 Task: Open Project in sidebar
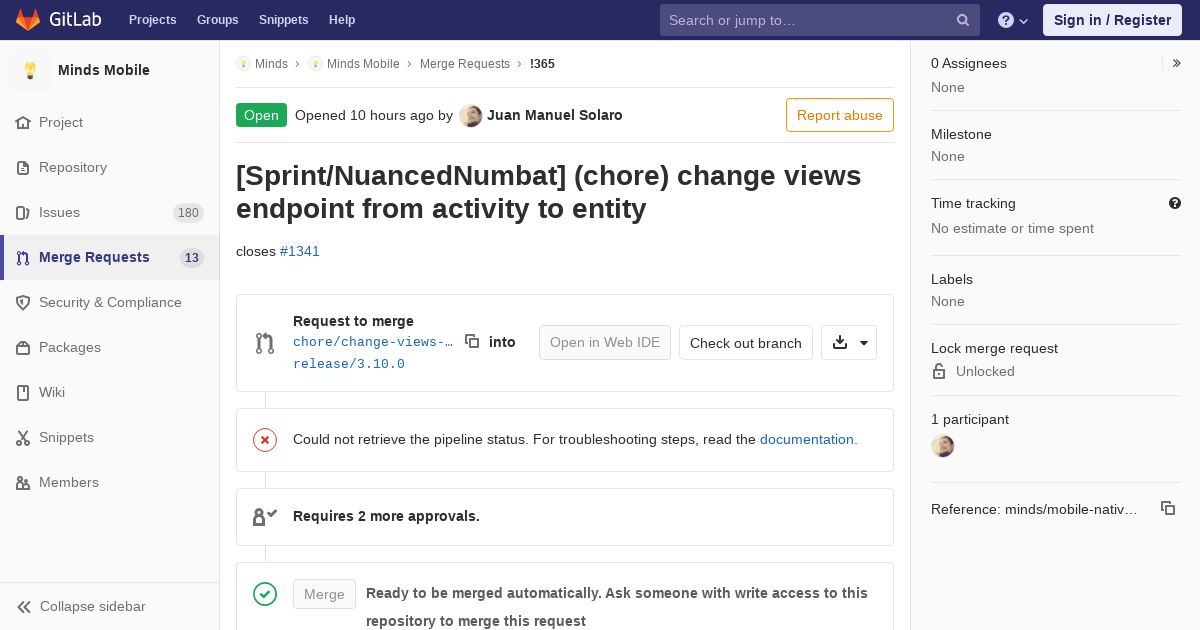[110, 122]
